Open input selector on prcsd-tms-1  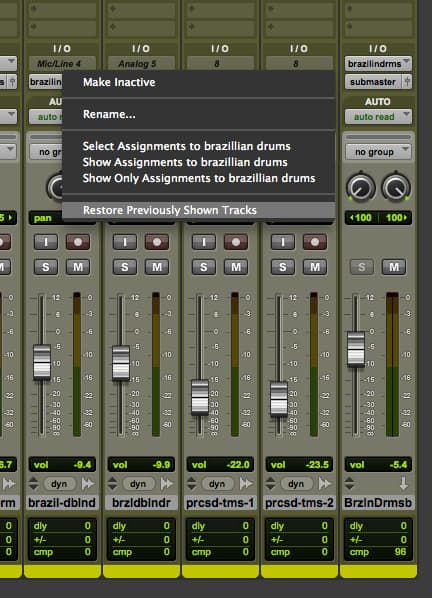click(220, 63)
